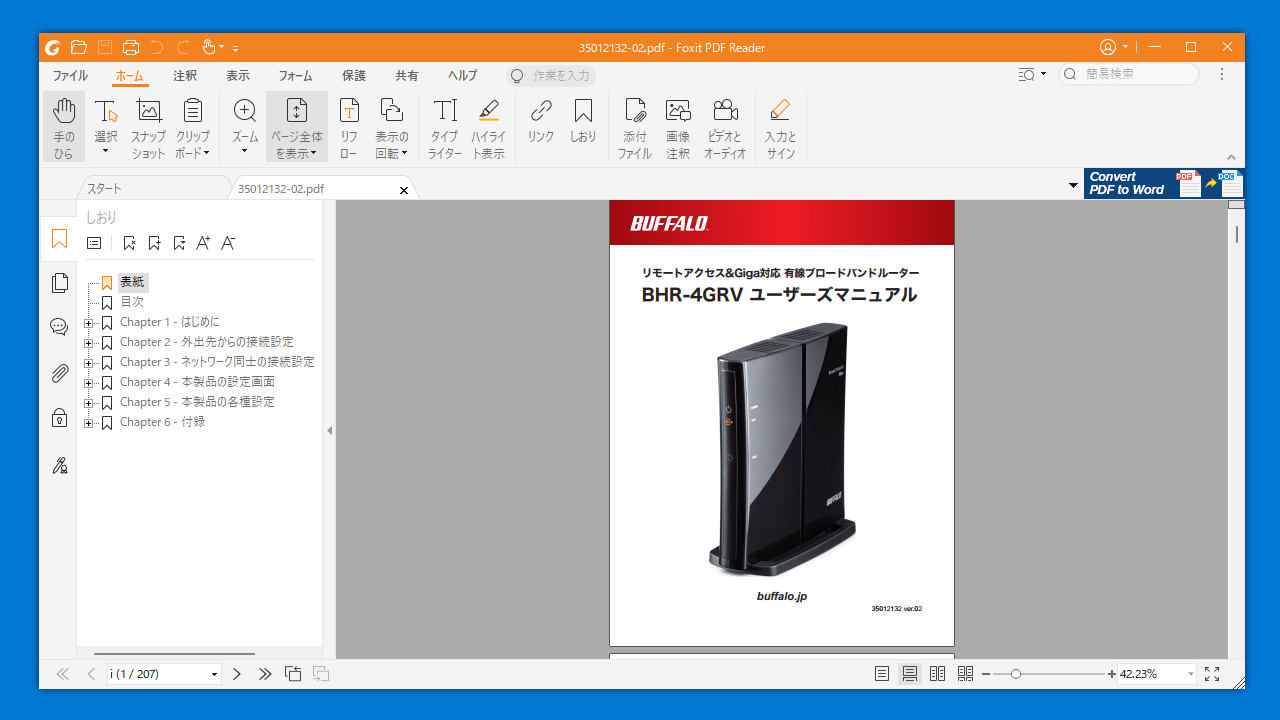The width and height of the screenshot is (1280, 720).
Task: Switch to the スタート document tab
Action: (x=152, y=188)
